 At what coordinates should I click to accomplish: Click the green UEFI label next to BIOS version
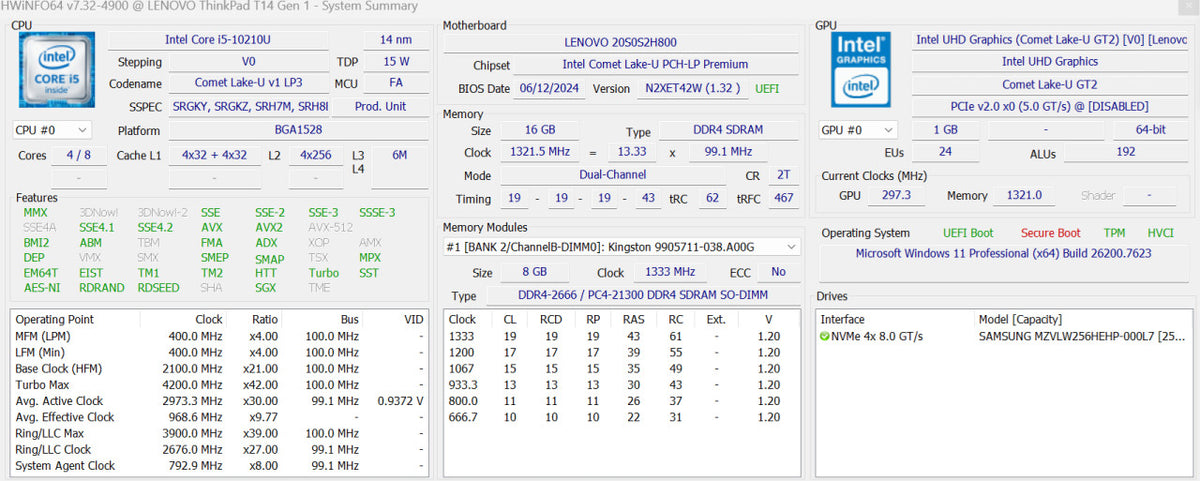click(x=768, y=88)
